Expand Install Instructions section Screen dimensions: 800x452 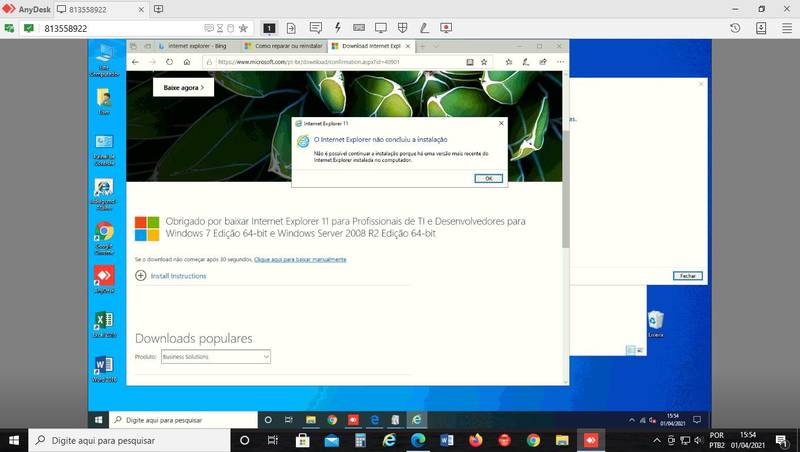(x=170, y=275)
